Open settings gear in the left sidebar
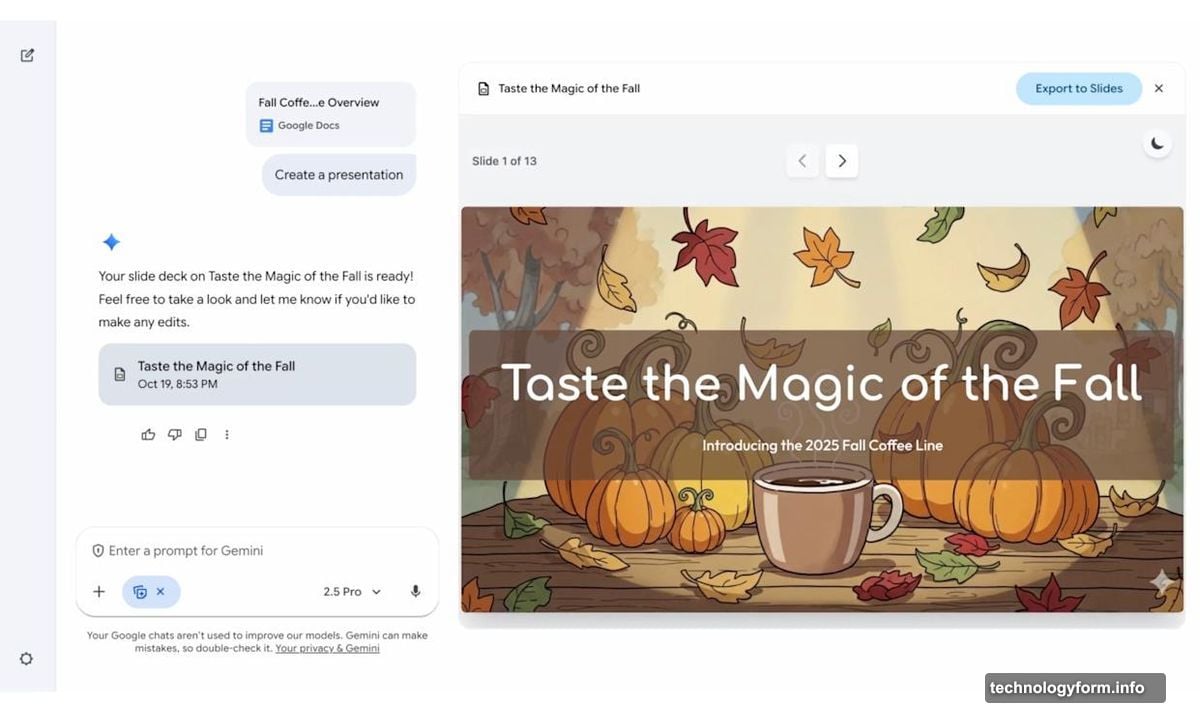Image resolution: width=1200 pixels, height=713 pixels. [x=26, y=659]
